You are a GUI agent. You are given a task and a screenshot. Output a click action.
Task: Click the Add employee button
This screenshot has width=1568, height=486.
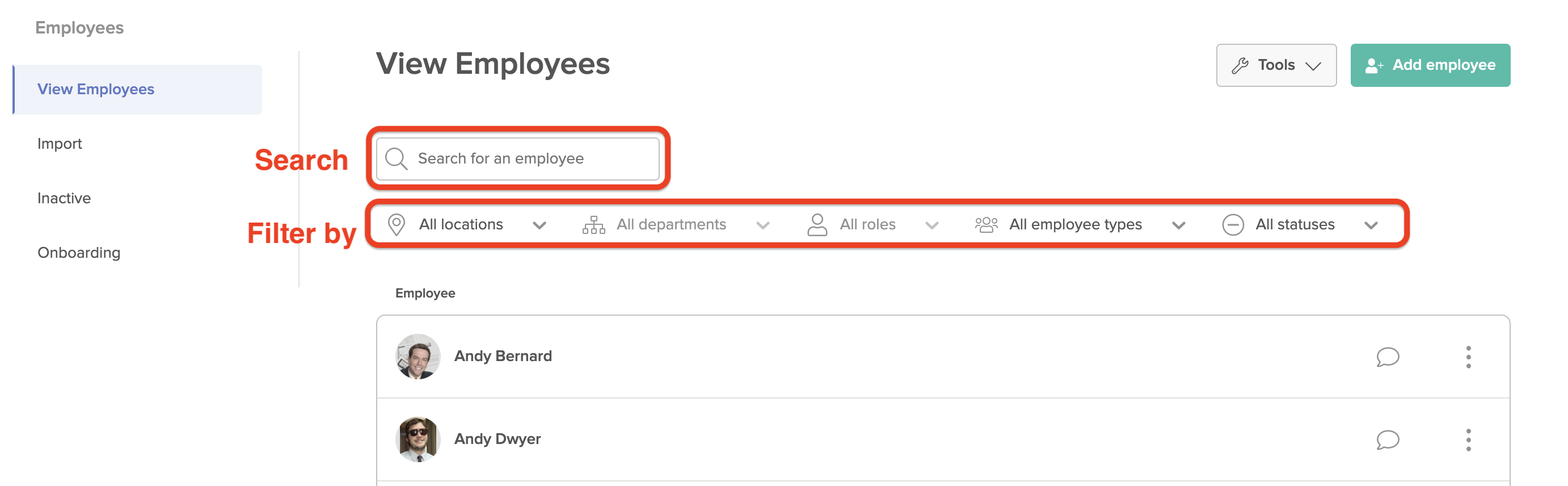1430,65
